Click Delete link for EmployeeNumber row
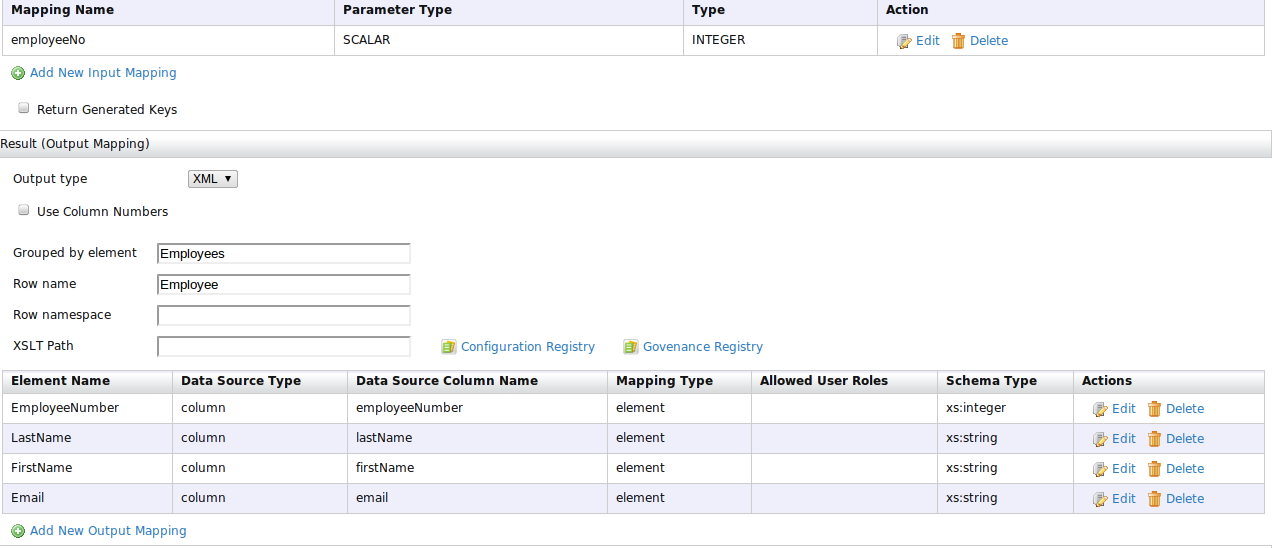The width and height of the screenshot is (1276, 548). point(1184,409)
